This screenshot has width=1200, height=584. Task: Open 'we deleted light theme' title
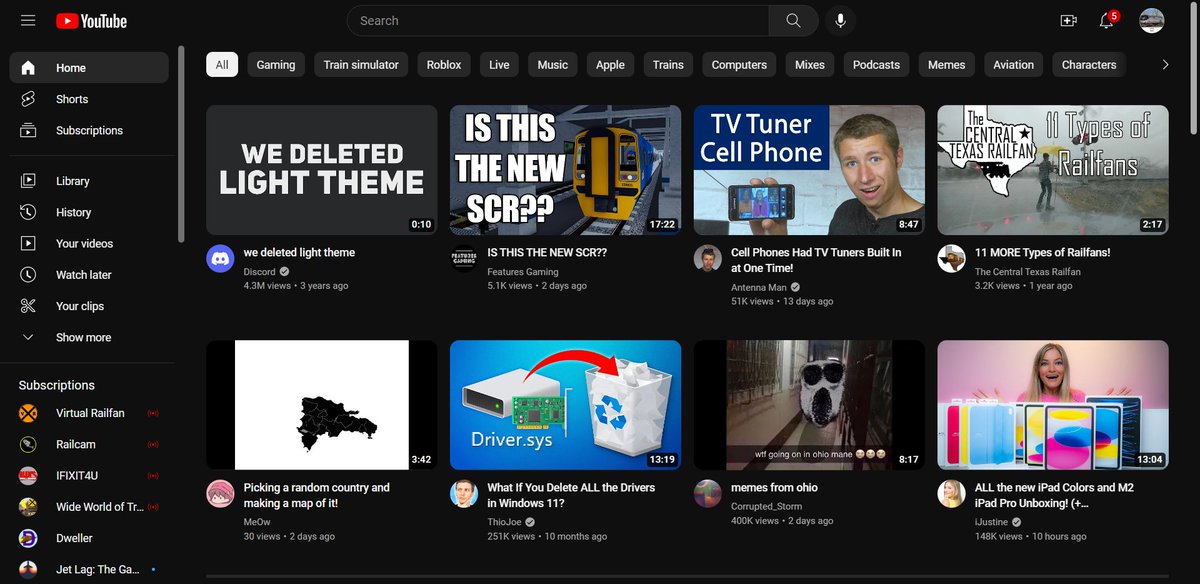click(299, 253)
